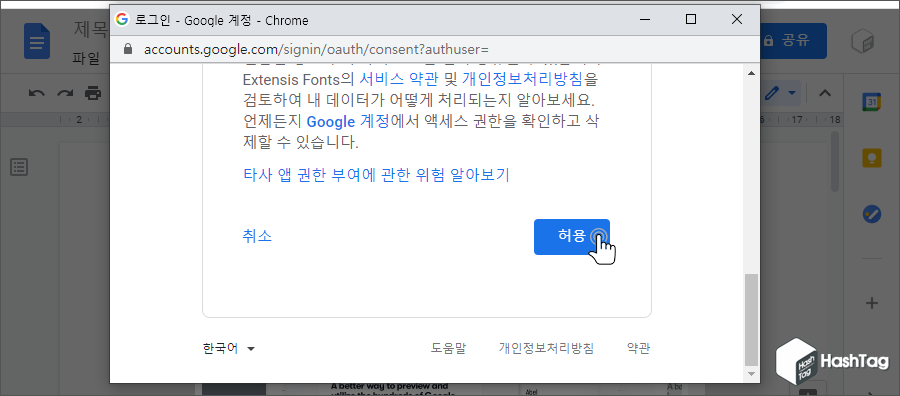Open 타사 앱 권한 부여에 관한 위험 알아보기 link
The width and height of the screenshot is (900, 396).
pyautogui.click(x=376, y=174)
